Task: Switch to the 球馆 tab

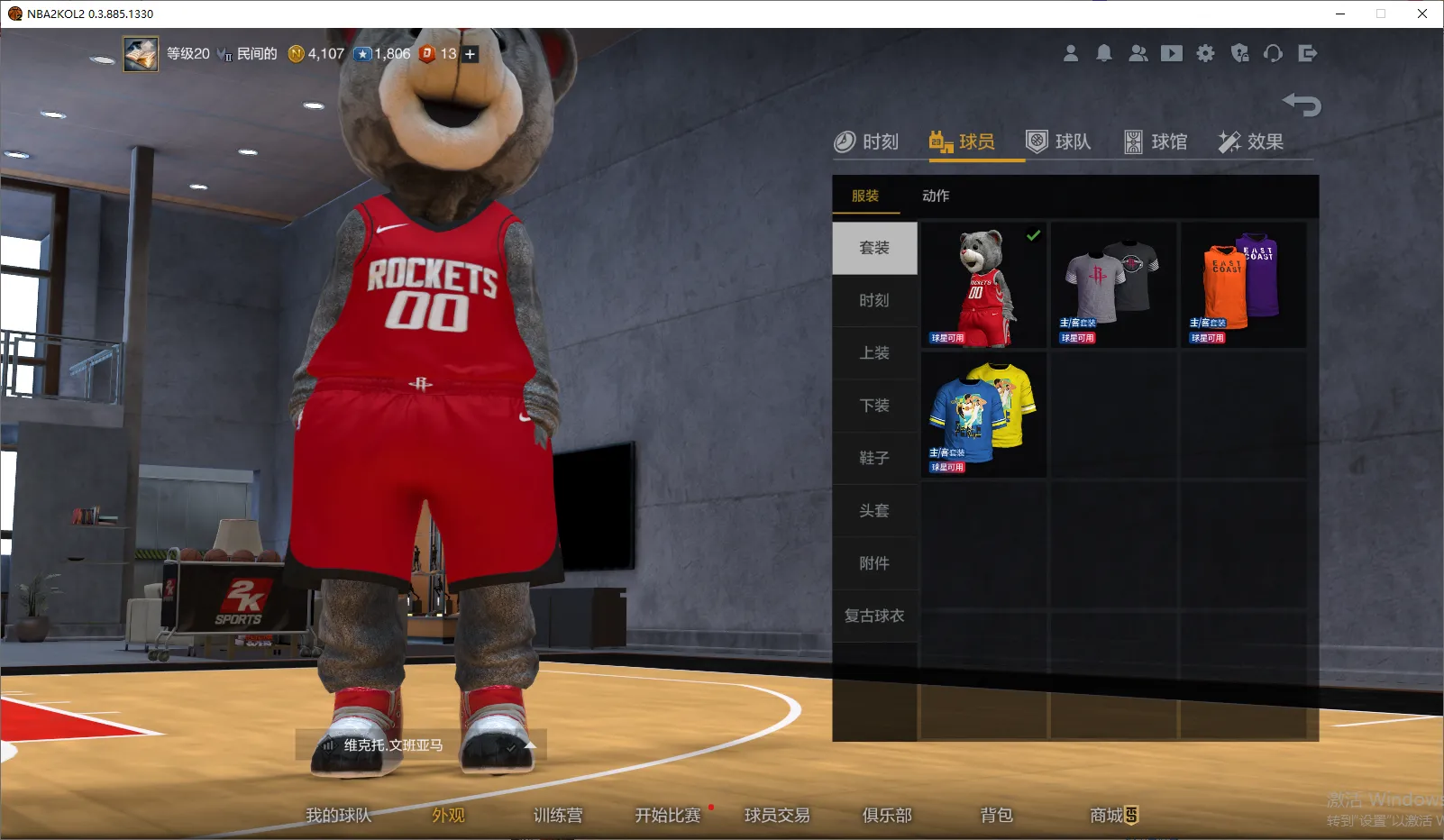Action: tap(1155, 142)
